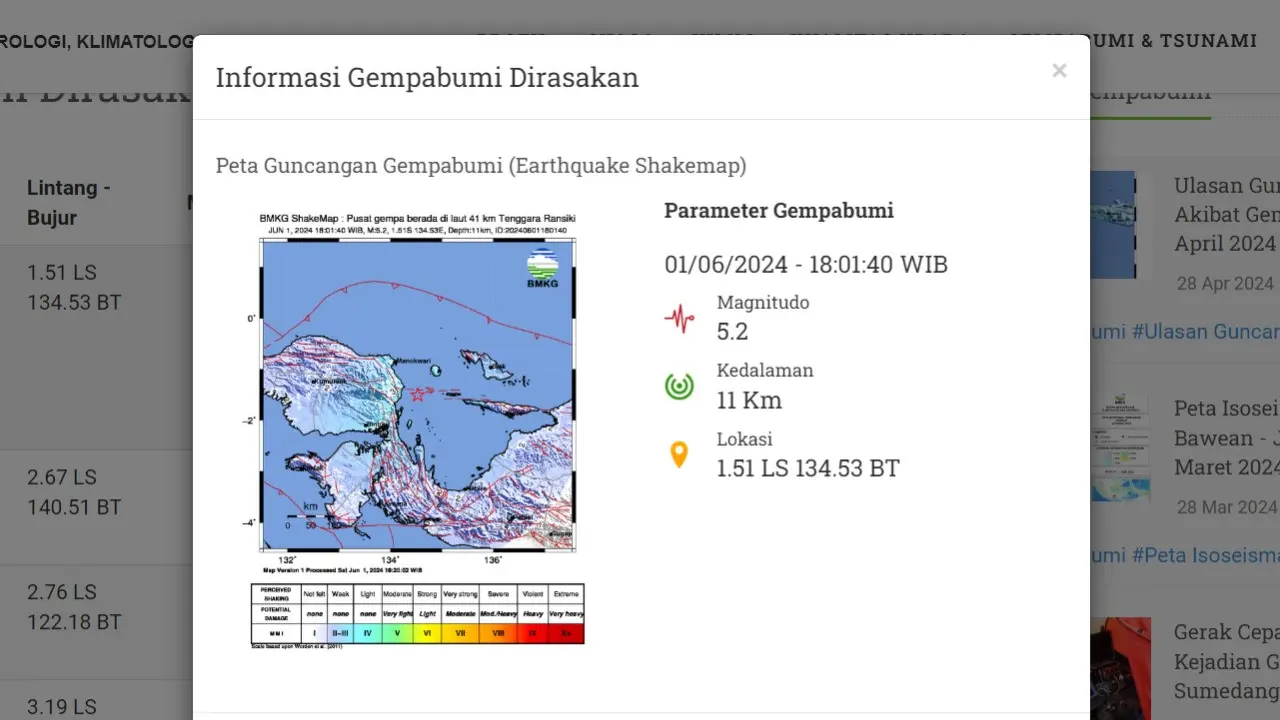Screen dimensions: 1280x720
Task: Open the Ulasan Guncangan article link, dated 28 Apr 2024
Action: [x=1227, y=215]
